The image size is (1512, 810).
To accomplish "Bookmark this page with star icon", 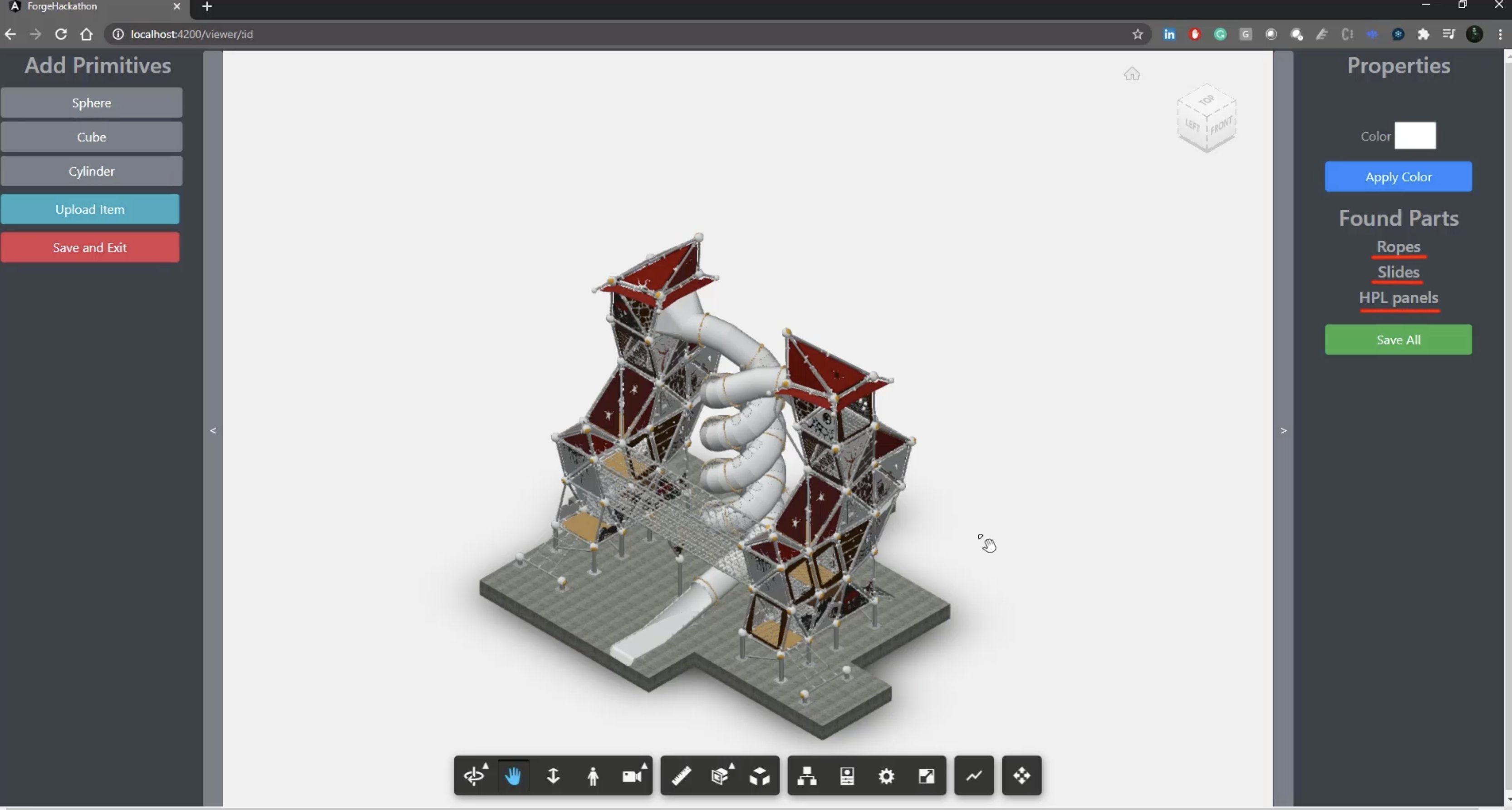I will 1138,34.
